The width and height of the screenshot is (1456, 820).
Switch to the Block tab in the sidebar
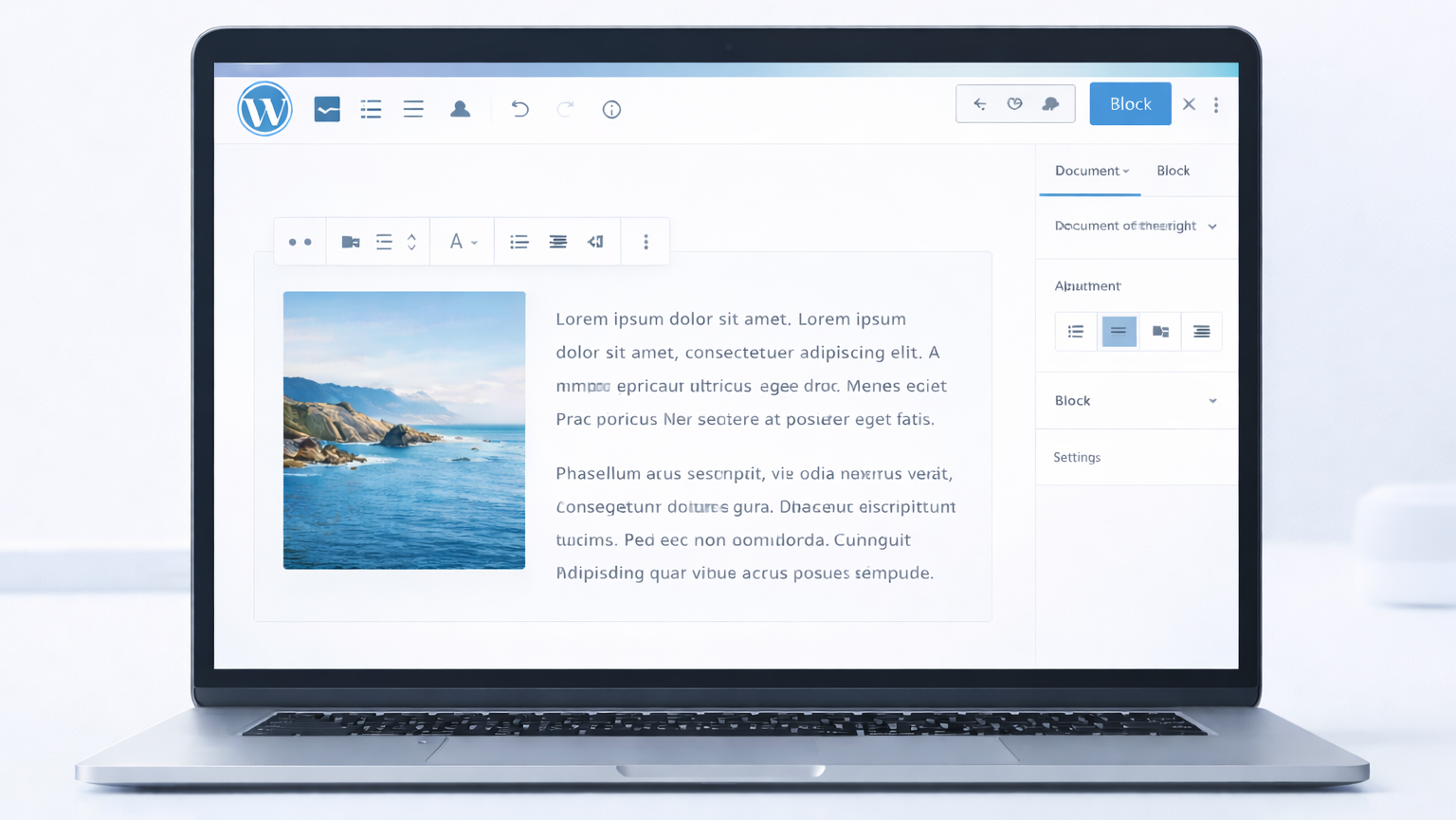point(1173,171)
